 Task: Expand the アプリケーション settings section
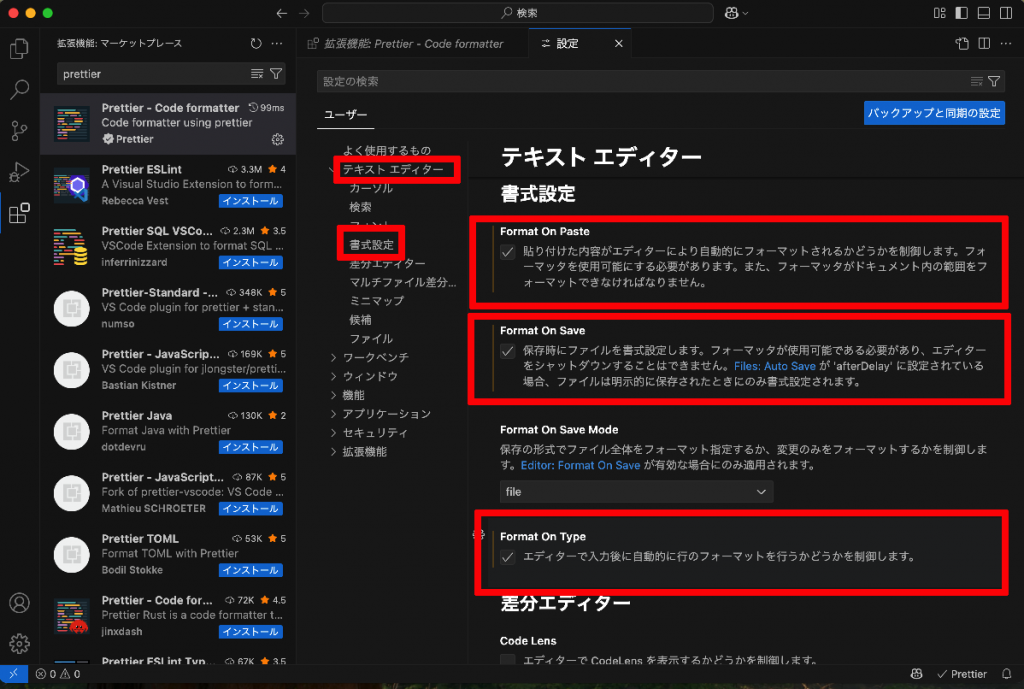333,414
